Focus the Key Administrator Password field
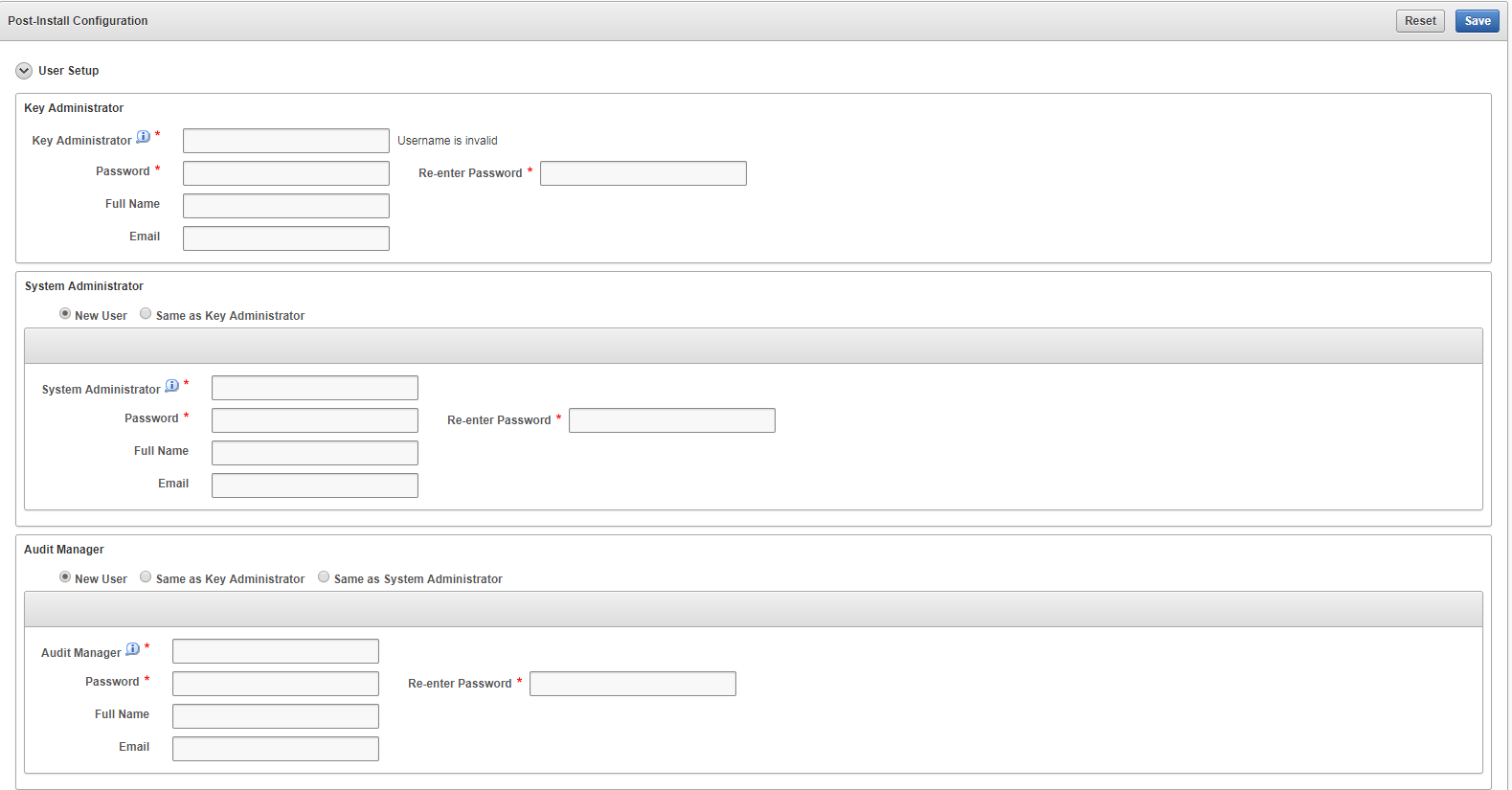The image size is (1512, 790). pos(286,173)
